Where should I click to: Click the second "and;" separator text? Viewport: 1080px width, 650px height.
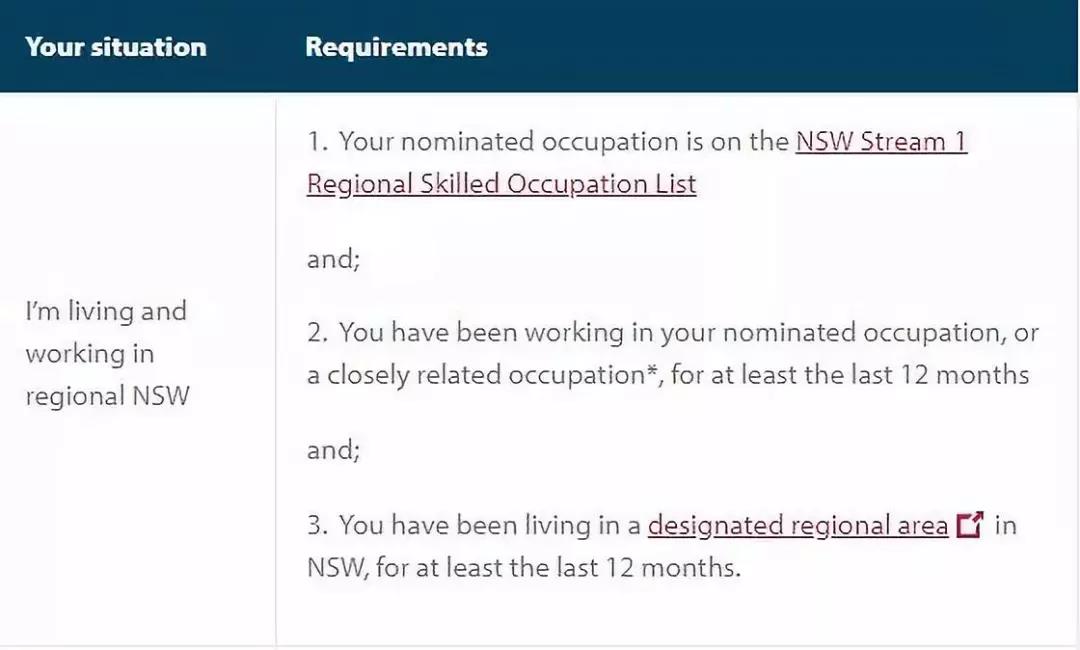coord(333,449)
